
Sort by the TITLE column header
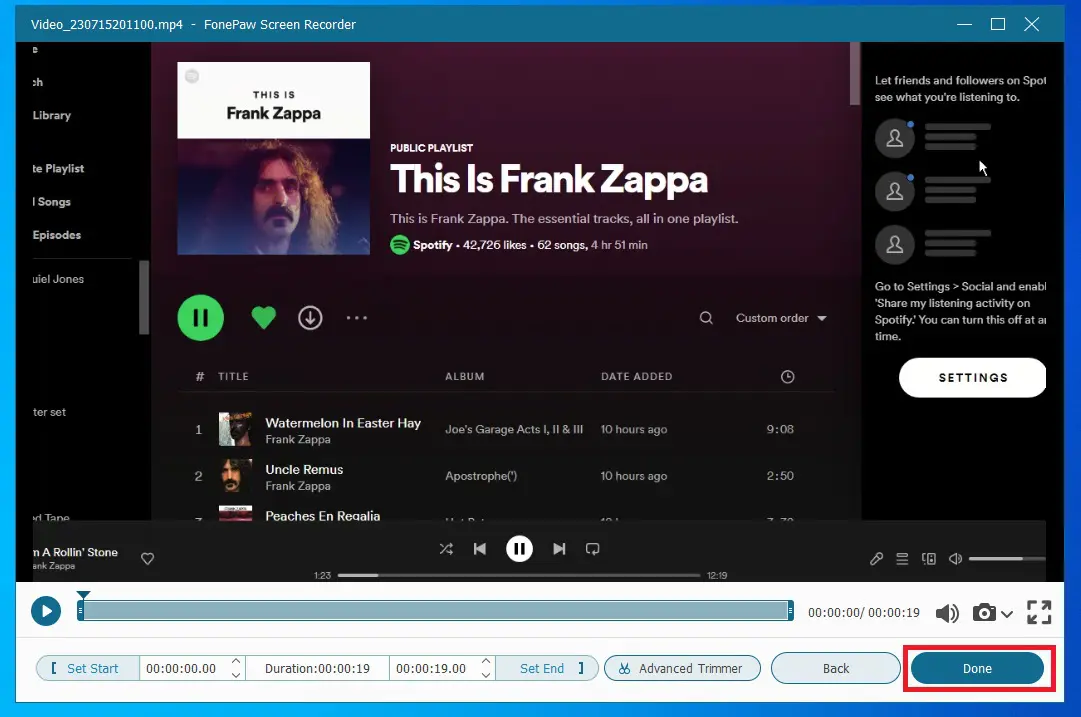pos(233,376)
